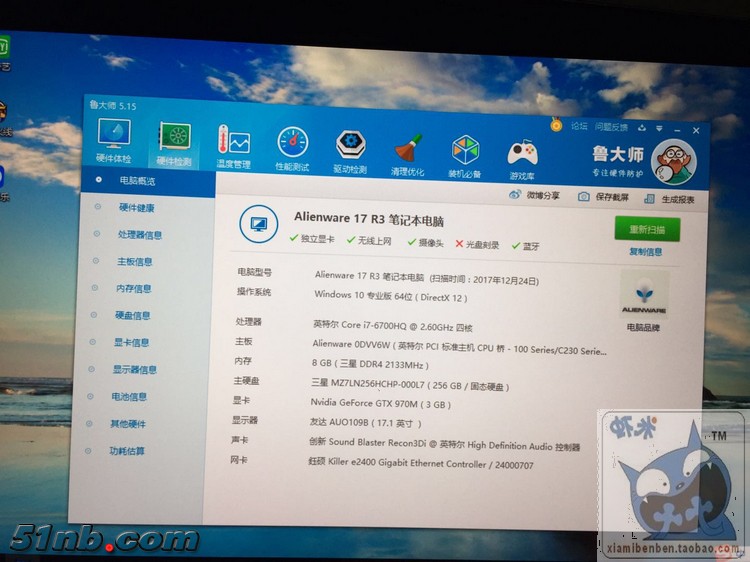Screen dimensions: 750x562
Task: Select 硬件检测 hardware detection icon
Action: 175,143
